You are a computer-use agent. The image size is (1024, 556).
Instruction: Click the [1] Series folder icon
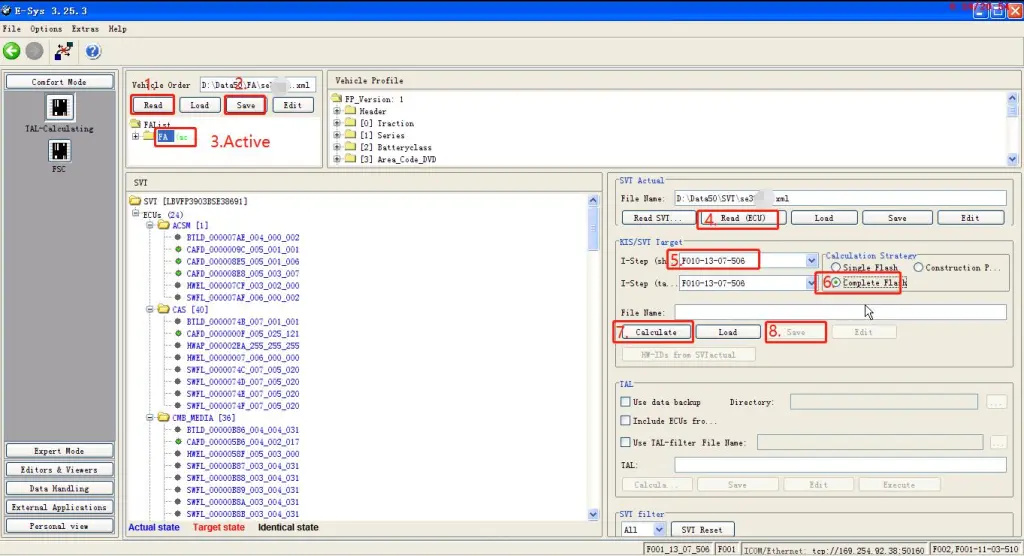click(x=350, y=135)
